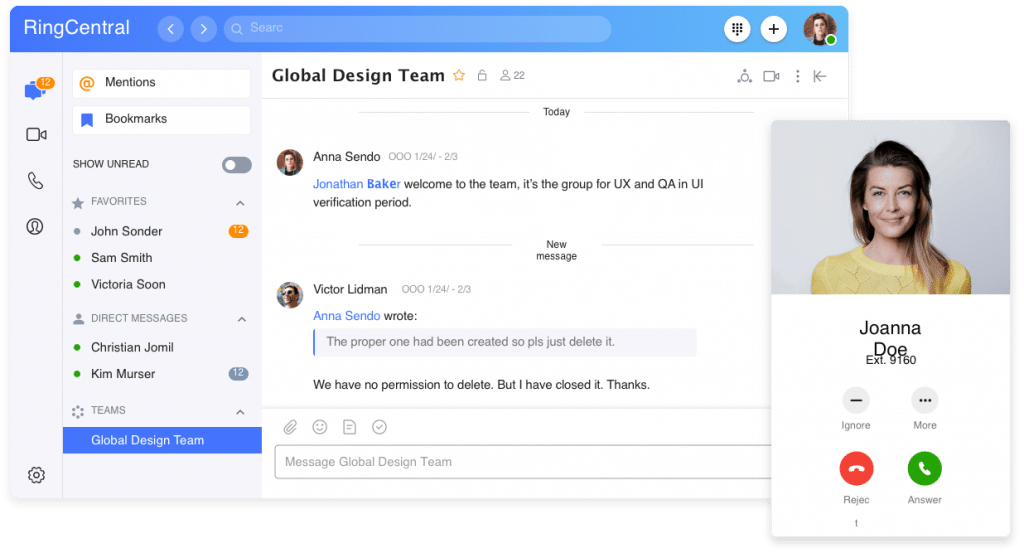Click the Jonathan Baker mention link

pyautogui.click(x=357, y=184)
